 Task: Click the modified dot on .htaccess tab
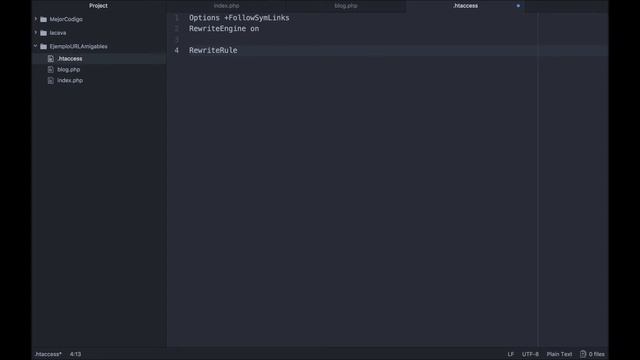[518, 6]
